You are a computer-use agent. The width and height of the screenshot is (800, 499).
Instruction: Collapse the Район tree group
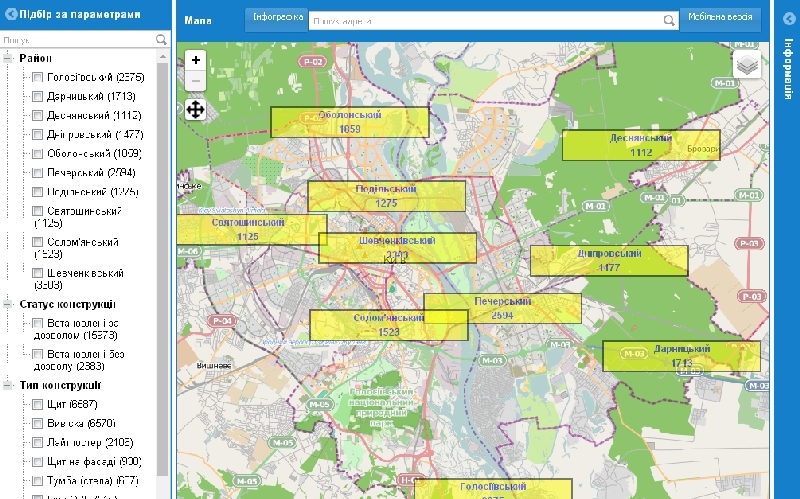point(8,58)
